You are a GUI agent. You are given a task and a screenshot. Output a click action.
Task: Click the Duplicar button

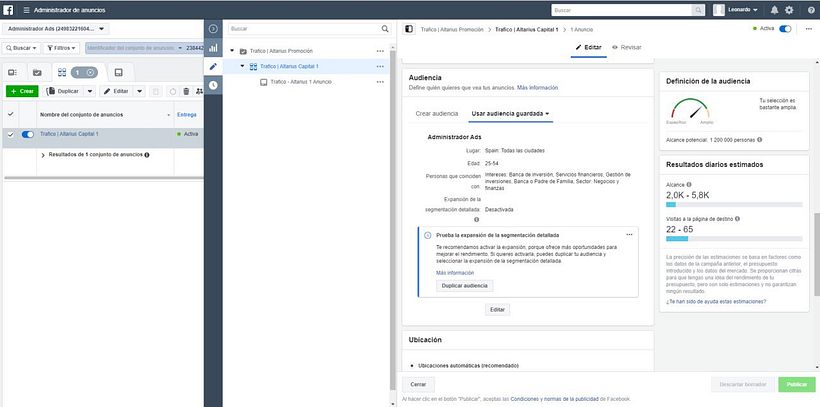[63, 91]
